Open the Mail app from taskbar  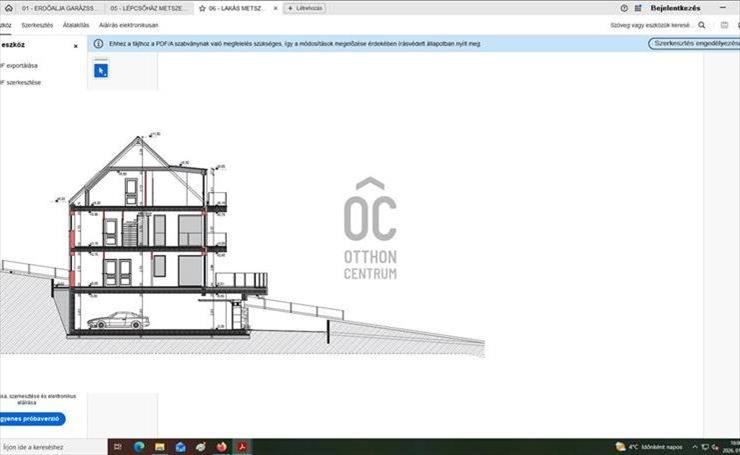180,447
